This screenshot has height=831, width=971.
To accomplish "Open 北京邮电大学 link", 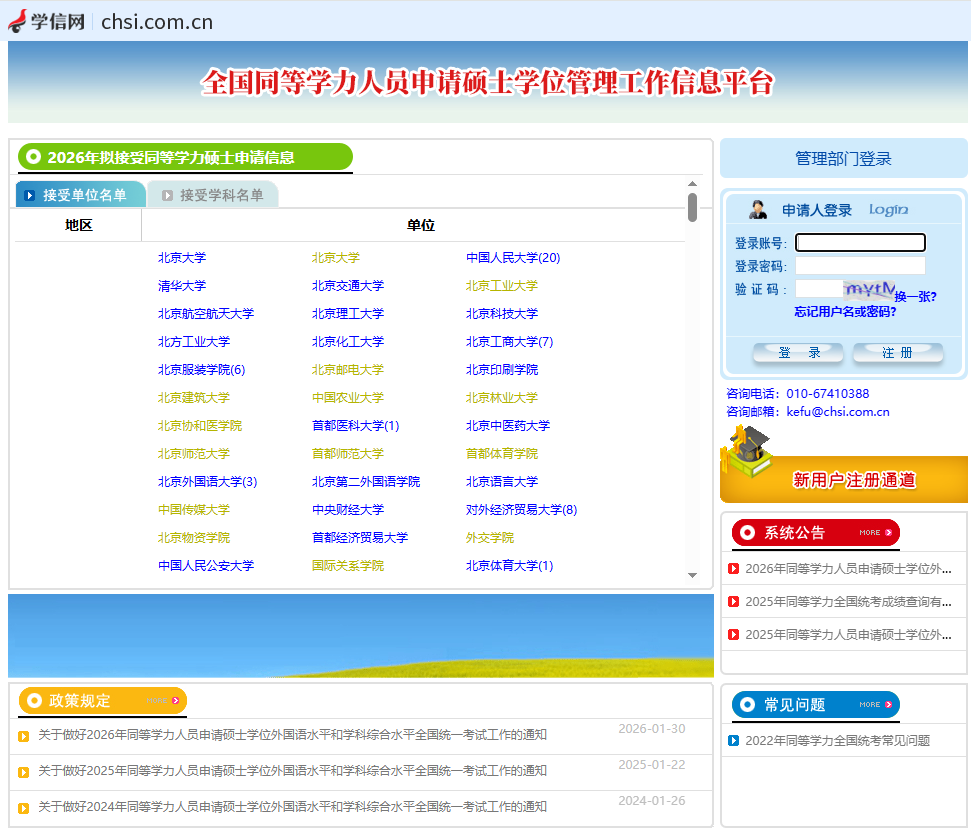I will tap(347, 370).
